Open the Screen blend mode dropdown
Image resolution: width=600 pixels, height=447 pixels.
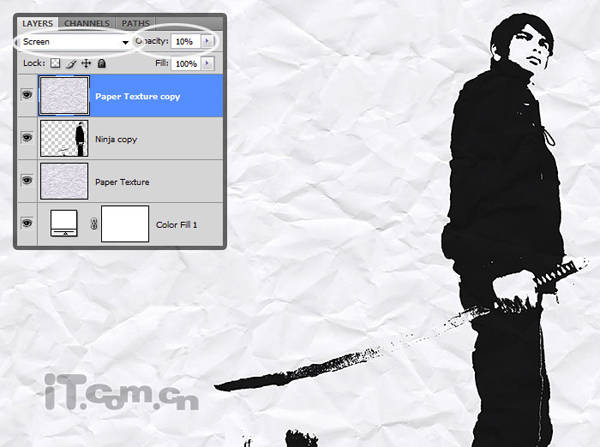tap(75, 42)
